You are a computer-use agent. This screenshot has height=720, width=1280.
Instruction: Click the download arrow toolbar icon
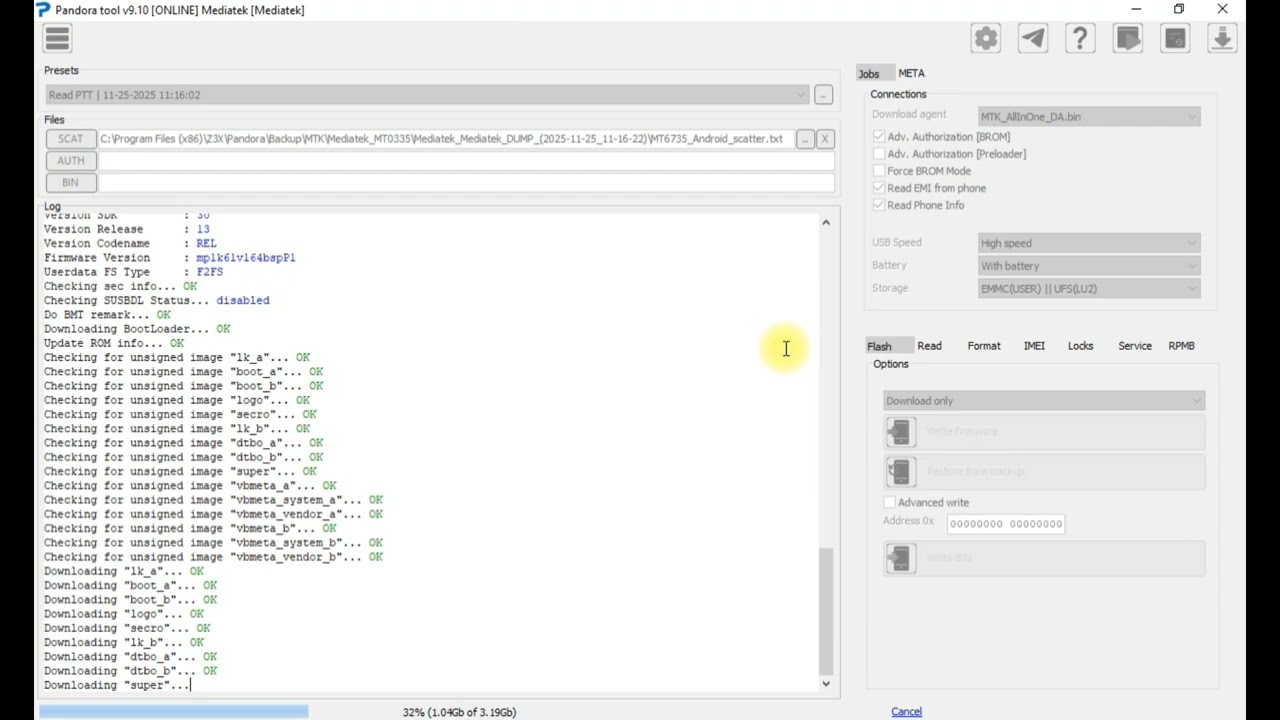click(x=1222, y=38)
